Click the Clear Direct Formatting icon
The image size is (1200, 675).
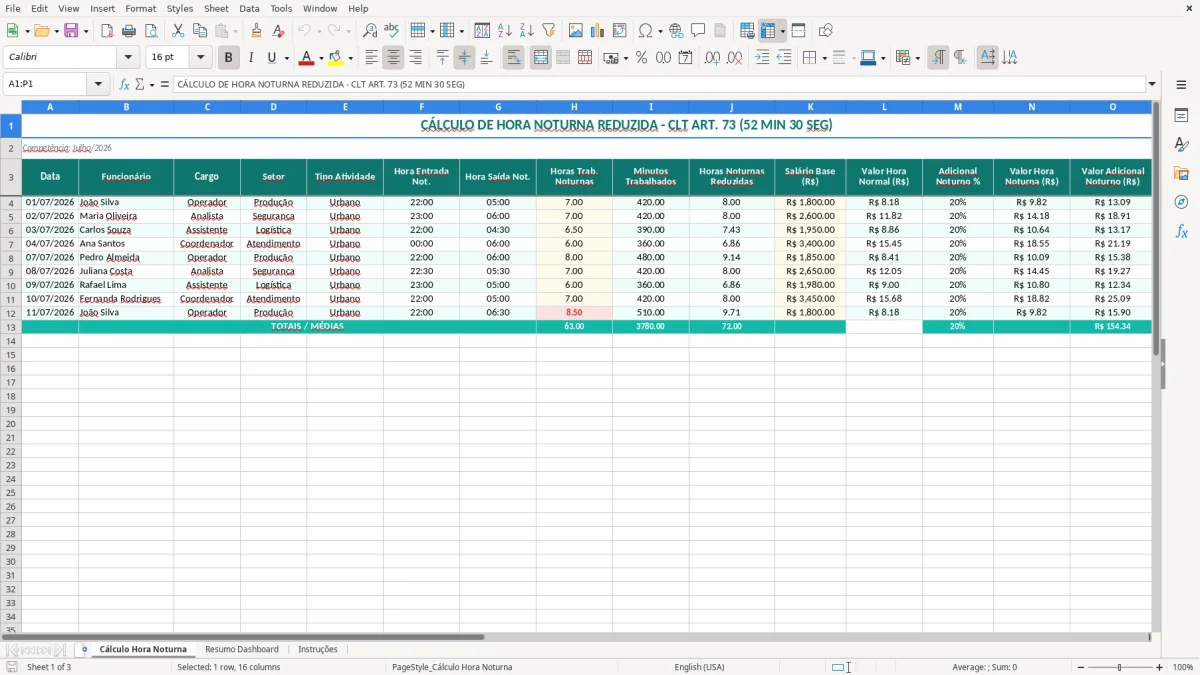pyautogui.click(x=279, y=31)
